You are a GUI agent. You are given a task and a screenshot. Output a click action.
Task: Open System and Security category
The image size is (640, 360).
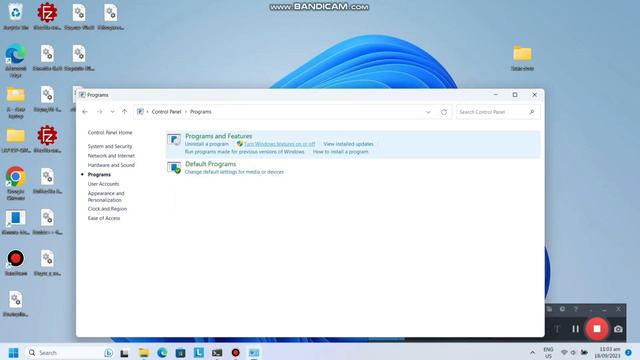point(110,146)
